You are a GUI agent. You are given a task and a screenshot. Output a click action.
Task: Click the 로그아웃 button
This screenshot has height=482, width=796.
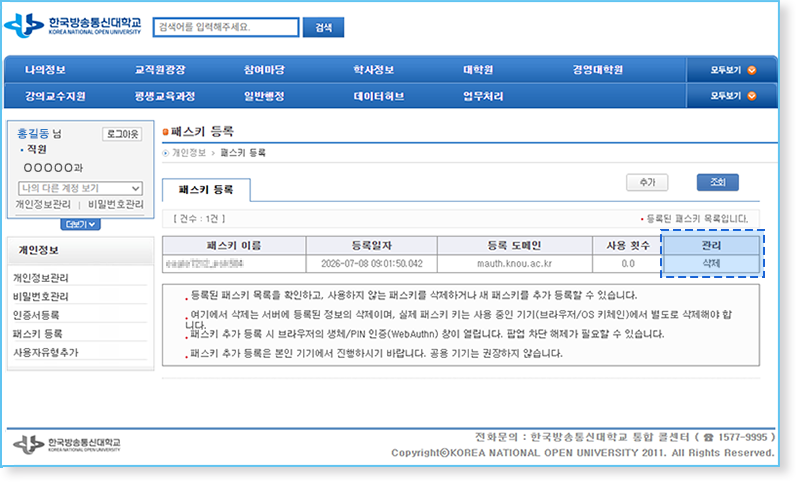tap(122, 134)
